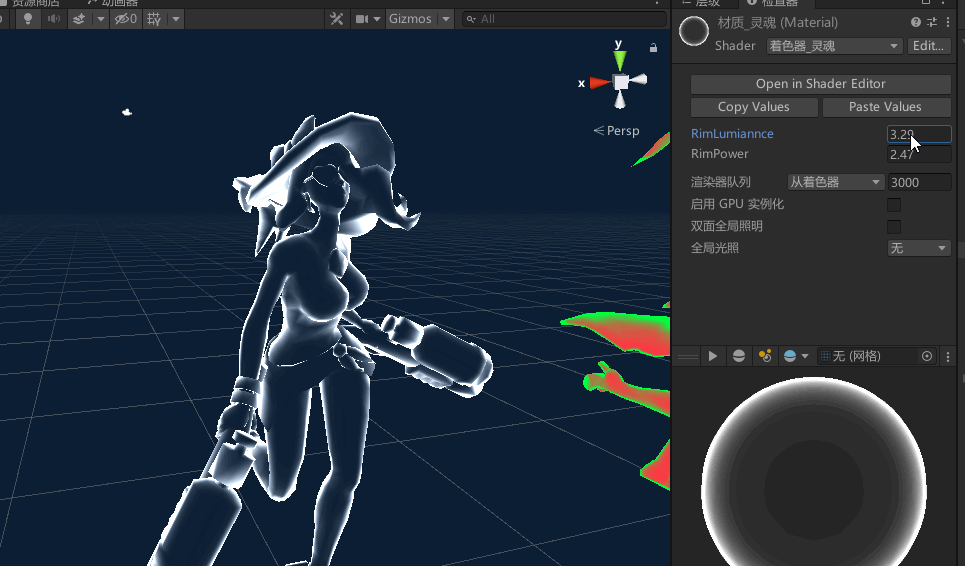Open scene camera settings icon
This screenshot has width=965, height=566.
pos(362,19)
